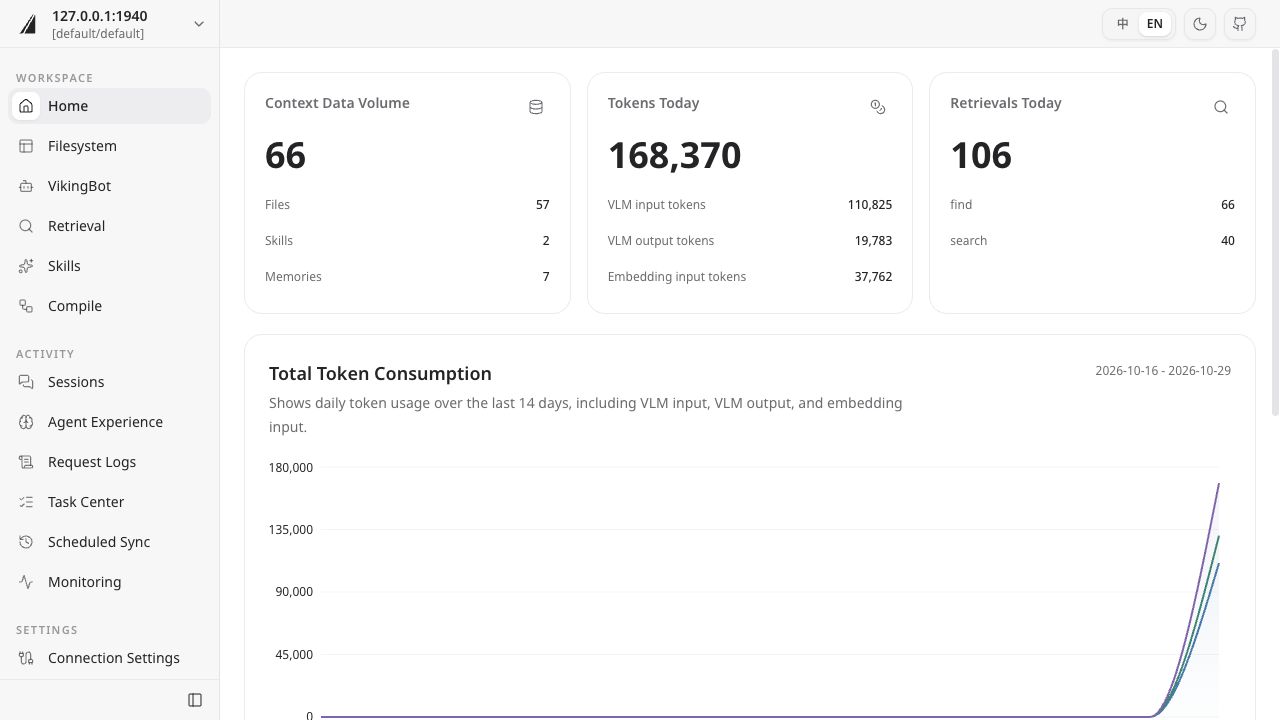1280x720 pixels.
Task: Click the Context Data Volume value 66
Action: (285, 155)
